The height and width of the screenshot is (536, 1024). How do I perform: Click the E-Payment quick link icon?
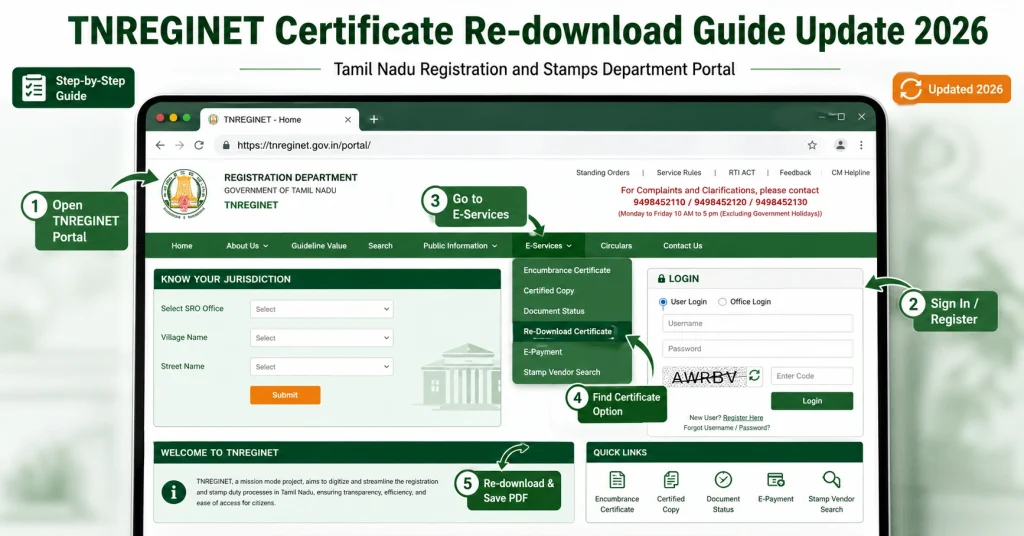tap(776, 480)
